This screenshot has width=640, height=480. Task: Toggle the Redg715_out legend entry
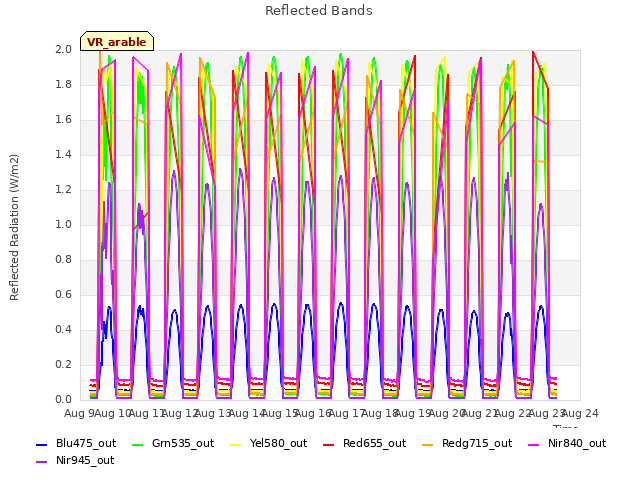467,443
